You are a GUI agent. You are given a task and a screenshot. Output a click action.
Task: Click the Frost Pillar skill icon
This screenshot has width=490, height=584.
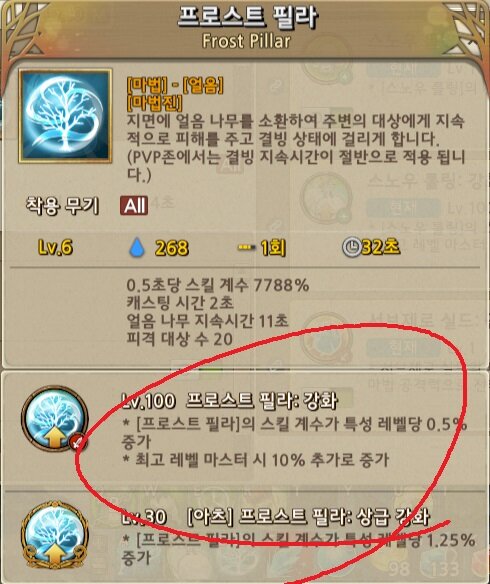coord(66,116)
